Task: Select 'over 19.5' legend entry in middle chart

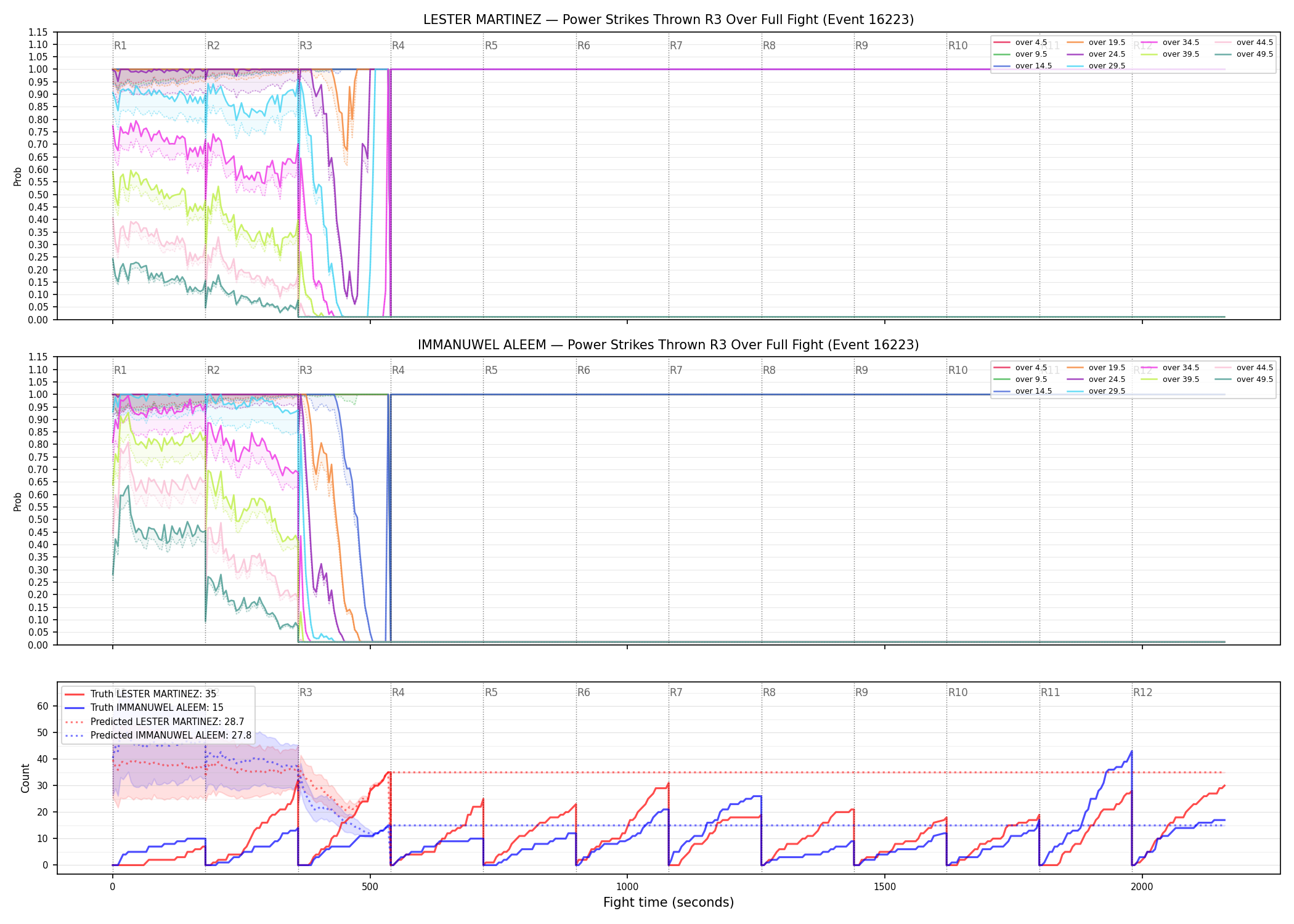Action: point(1096,368)
